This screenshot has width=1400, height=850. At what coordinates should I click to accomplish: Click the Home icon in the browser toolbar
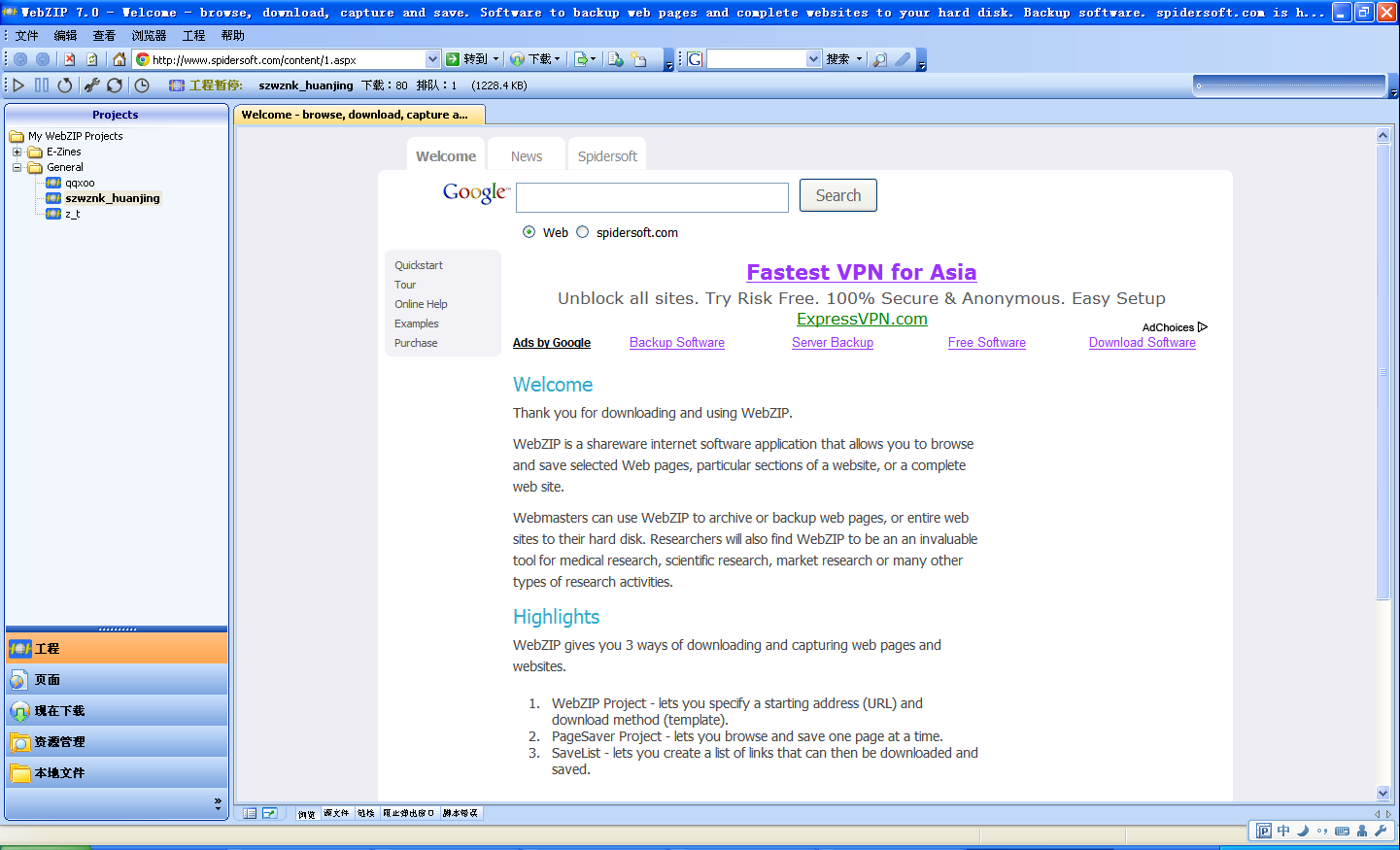click(119, 59)
